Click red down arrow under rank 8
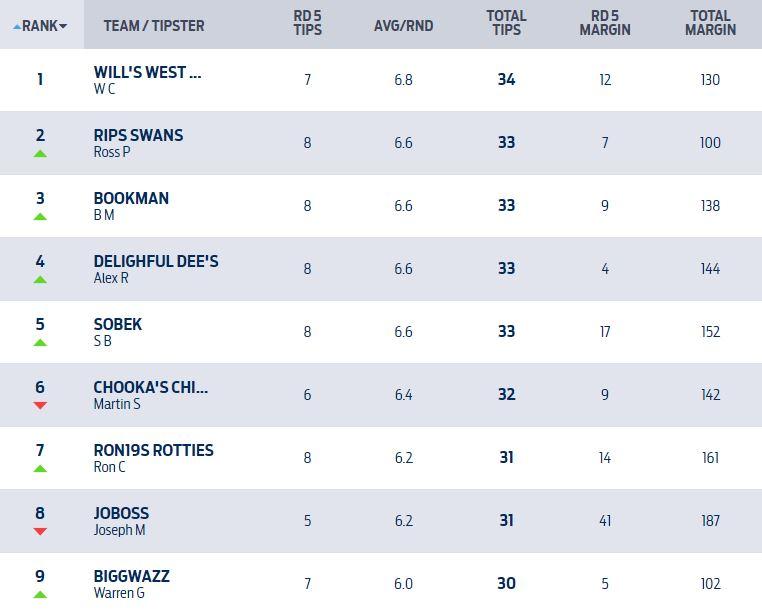Screen dimensions: 762x615 [40, 531]
